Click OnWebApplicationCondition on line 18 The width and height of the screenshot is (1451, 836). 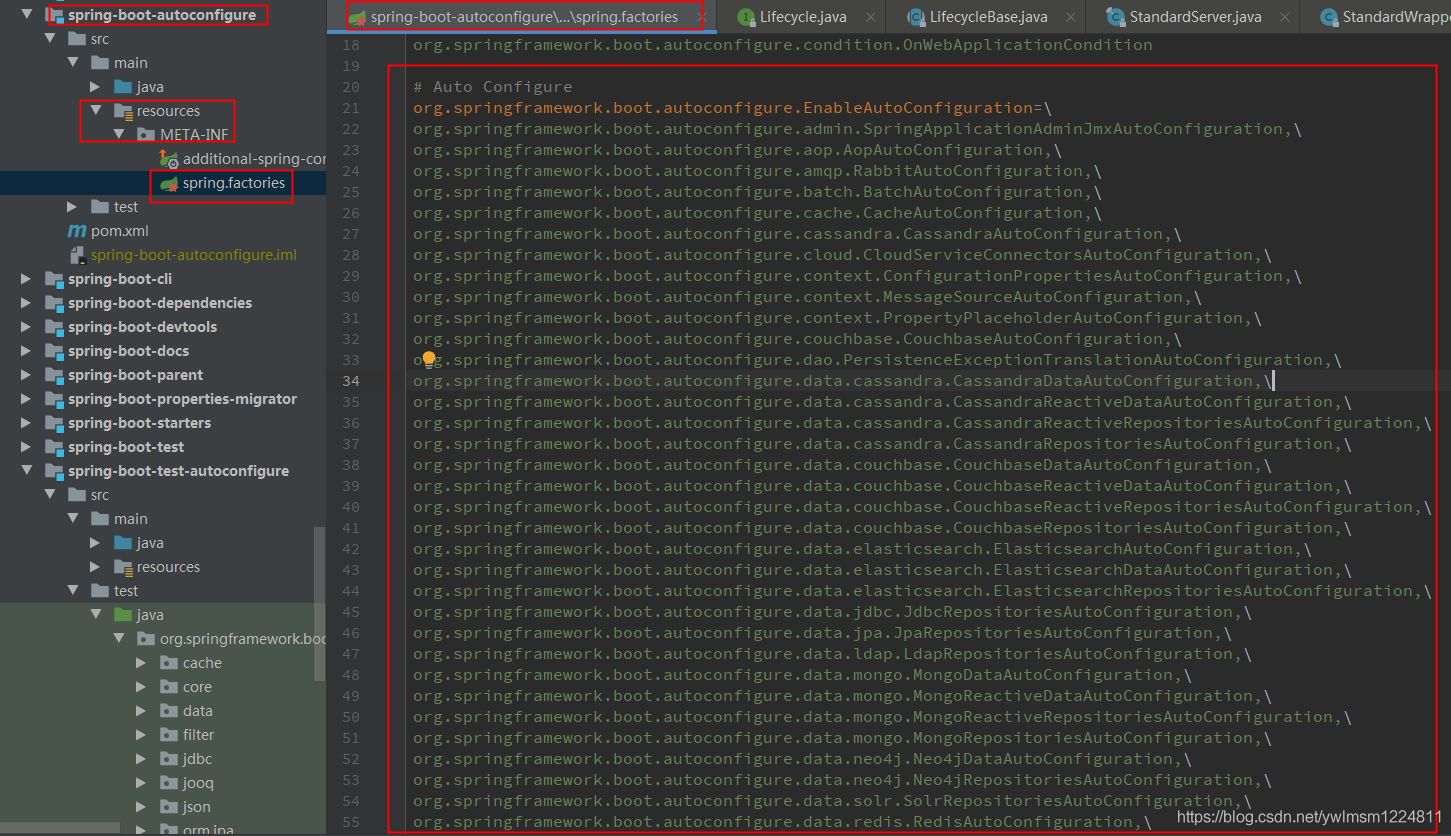point(1028,45)
